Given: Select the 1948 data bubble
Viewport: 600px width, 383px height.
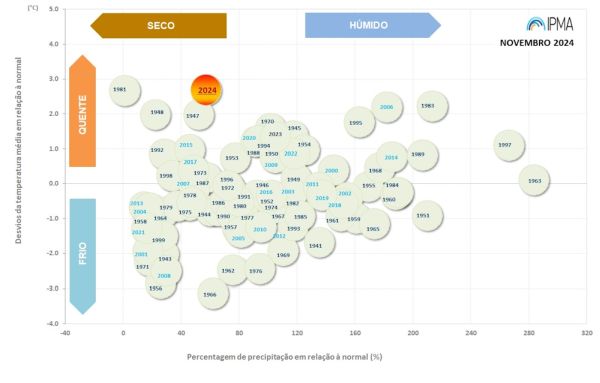Looking at the screenshot, I should point(155,114).
